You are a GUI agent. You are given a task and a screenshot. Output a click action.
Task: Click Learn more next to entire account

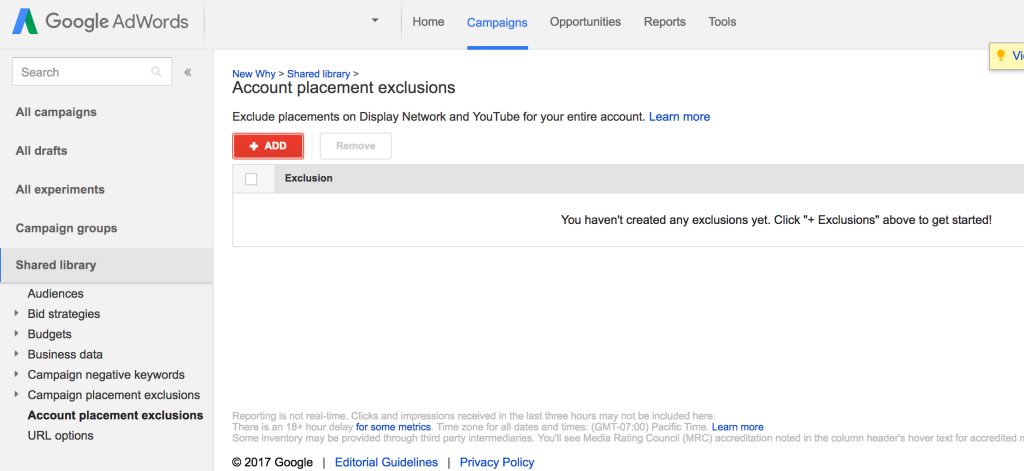(679, 117)
